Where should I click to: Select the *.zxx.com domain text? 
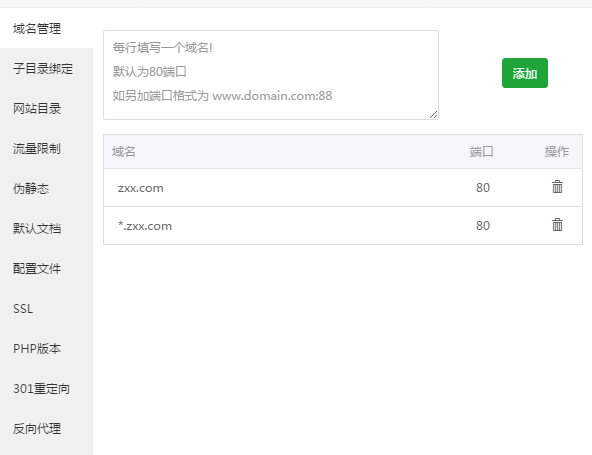(145, 226)
